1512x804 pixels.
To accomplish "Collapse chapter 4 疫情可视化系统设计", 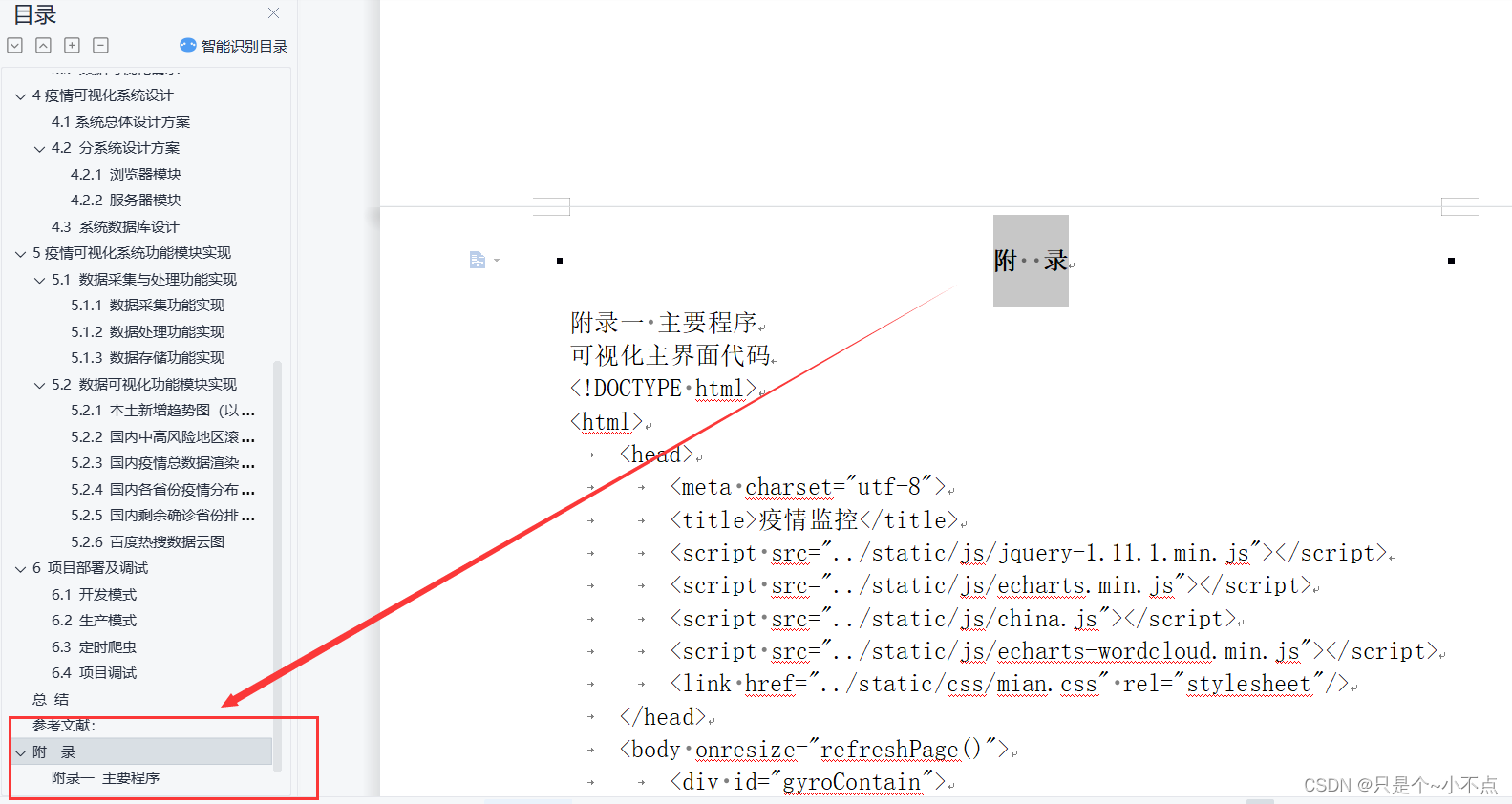I will pos(20,95).
